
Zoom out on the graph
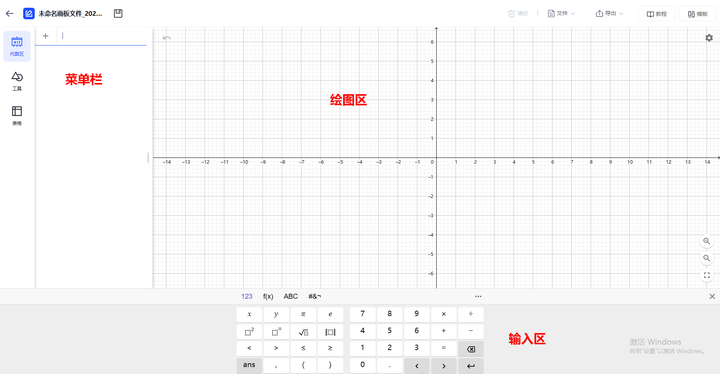click(707, 258)
